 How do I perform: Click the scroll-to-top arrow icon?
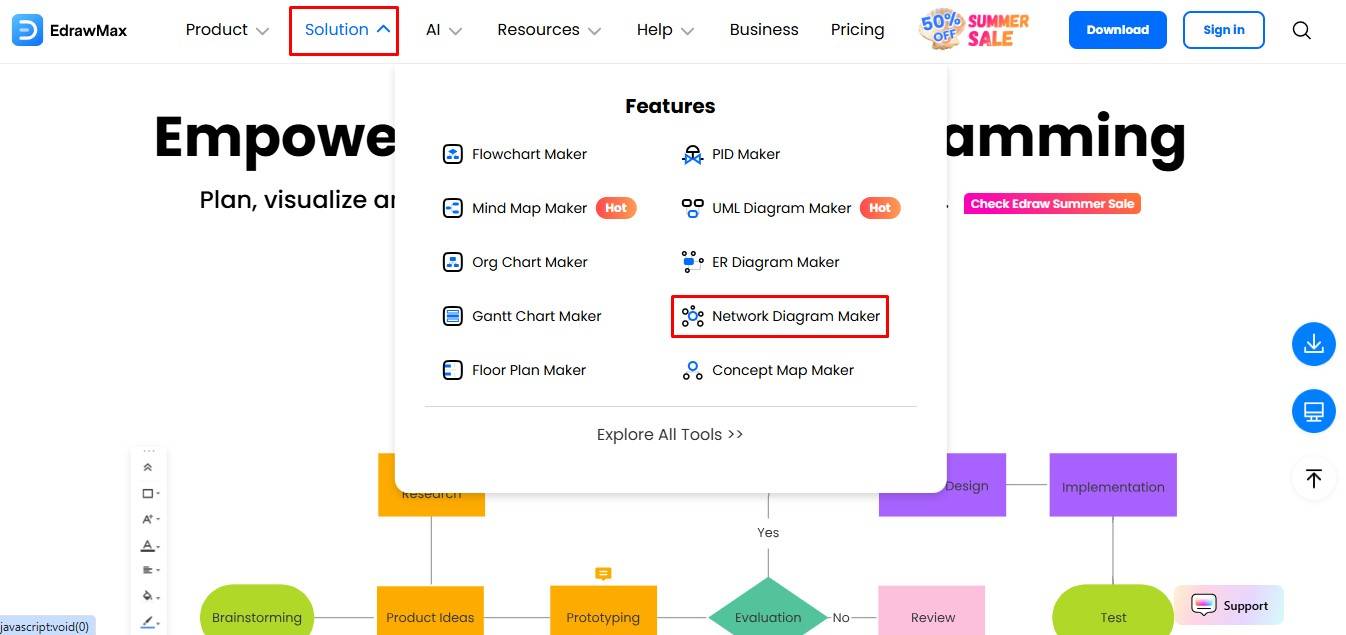1313,478
